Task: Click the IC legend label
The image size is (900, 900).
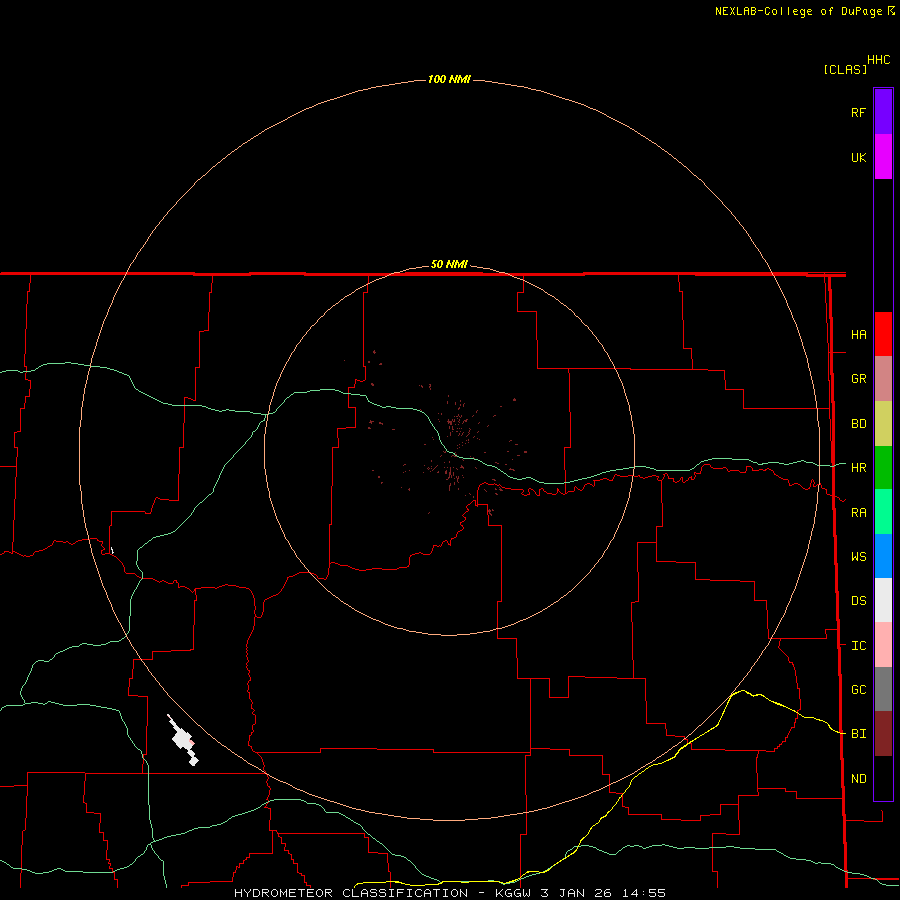Action: coord(858,646)
